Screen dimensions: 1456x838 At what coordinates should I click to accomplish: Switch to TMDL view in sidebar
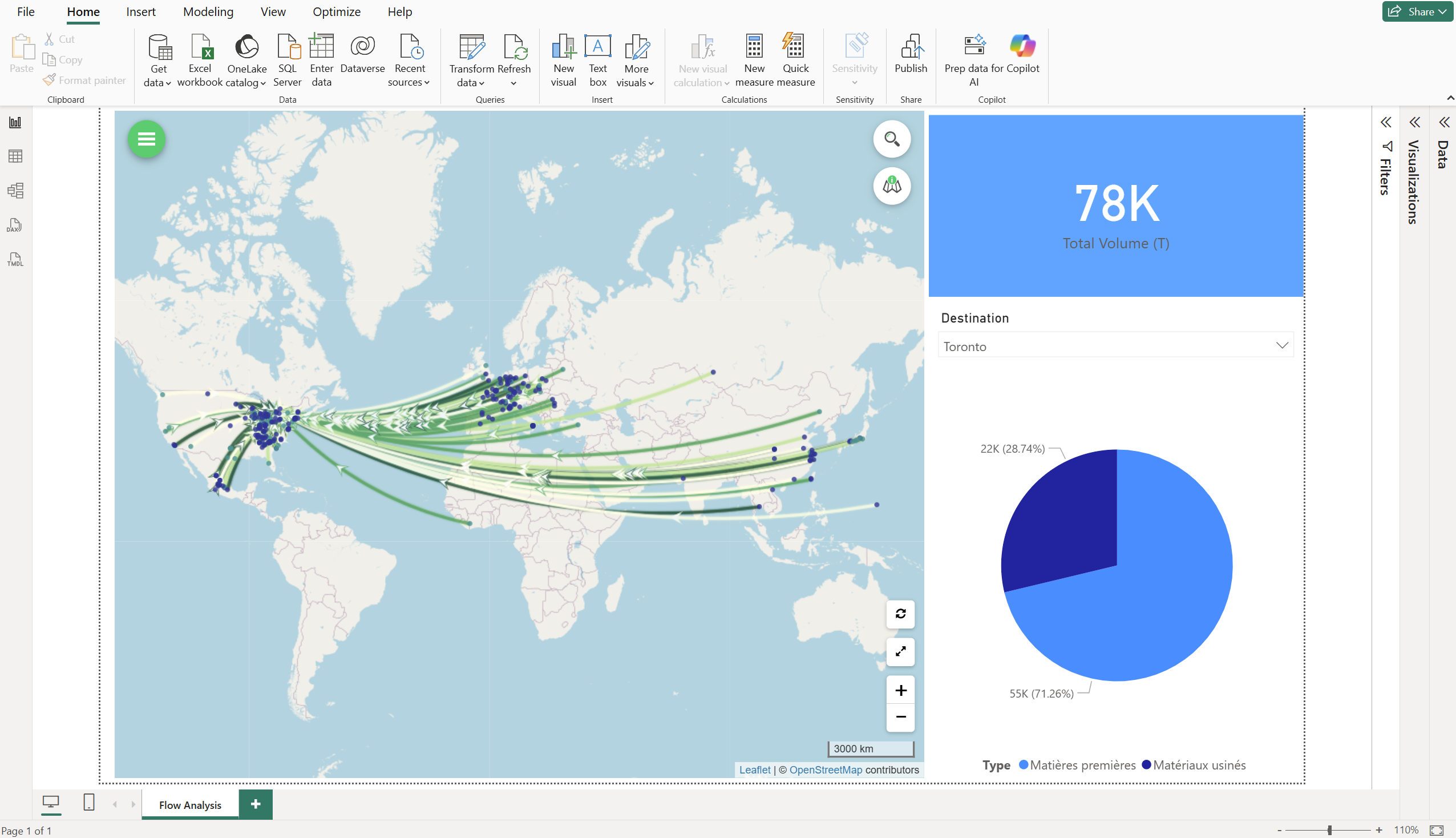(15, 260)
